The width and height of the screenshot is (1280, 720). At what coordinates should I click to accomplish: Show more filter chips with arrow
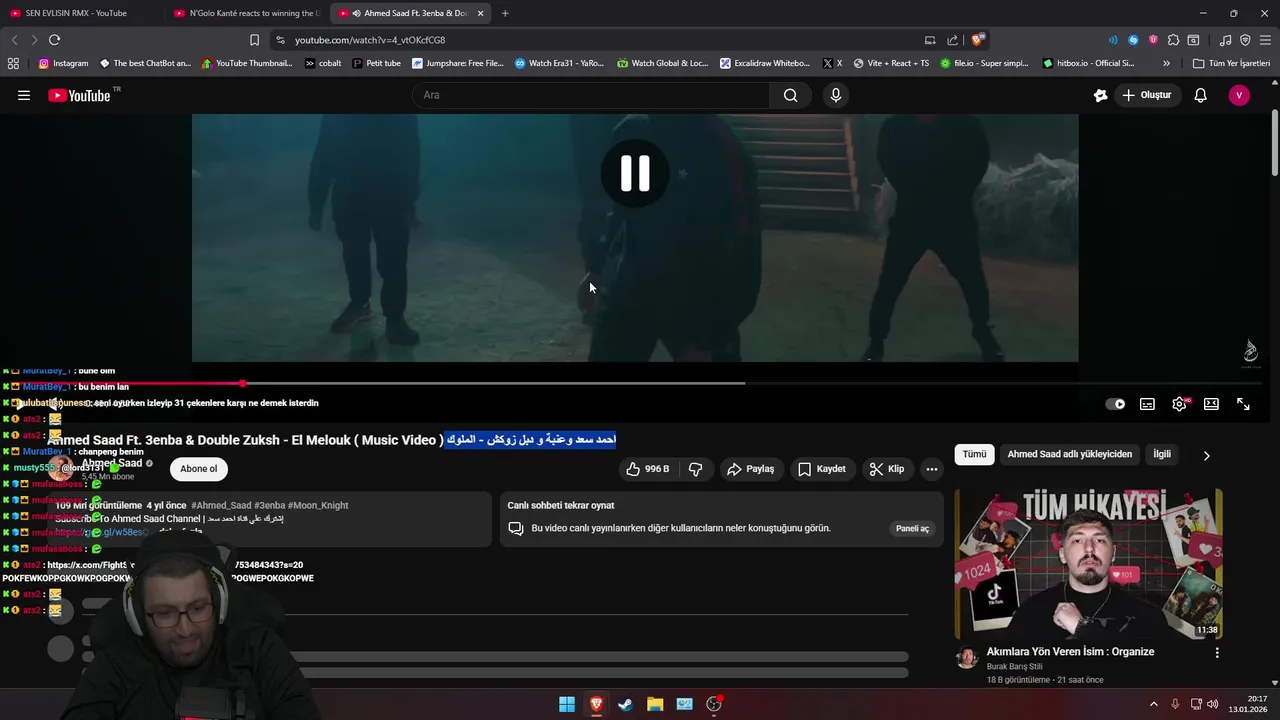pyautogui.click(x=1206, y=455)
